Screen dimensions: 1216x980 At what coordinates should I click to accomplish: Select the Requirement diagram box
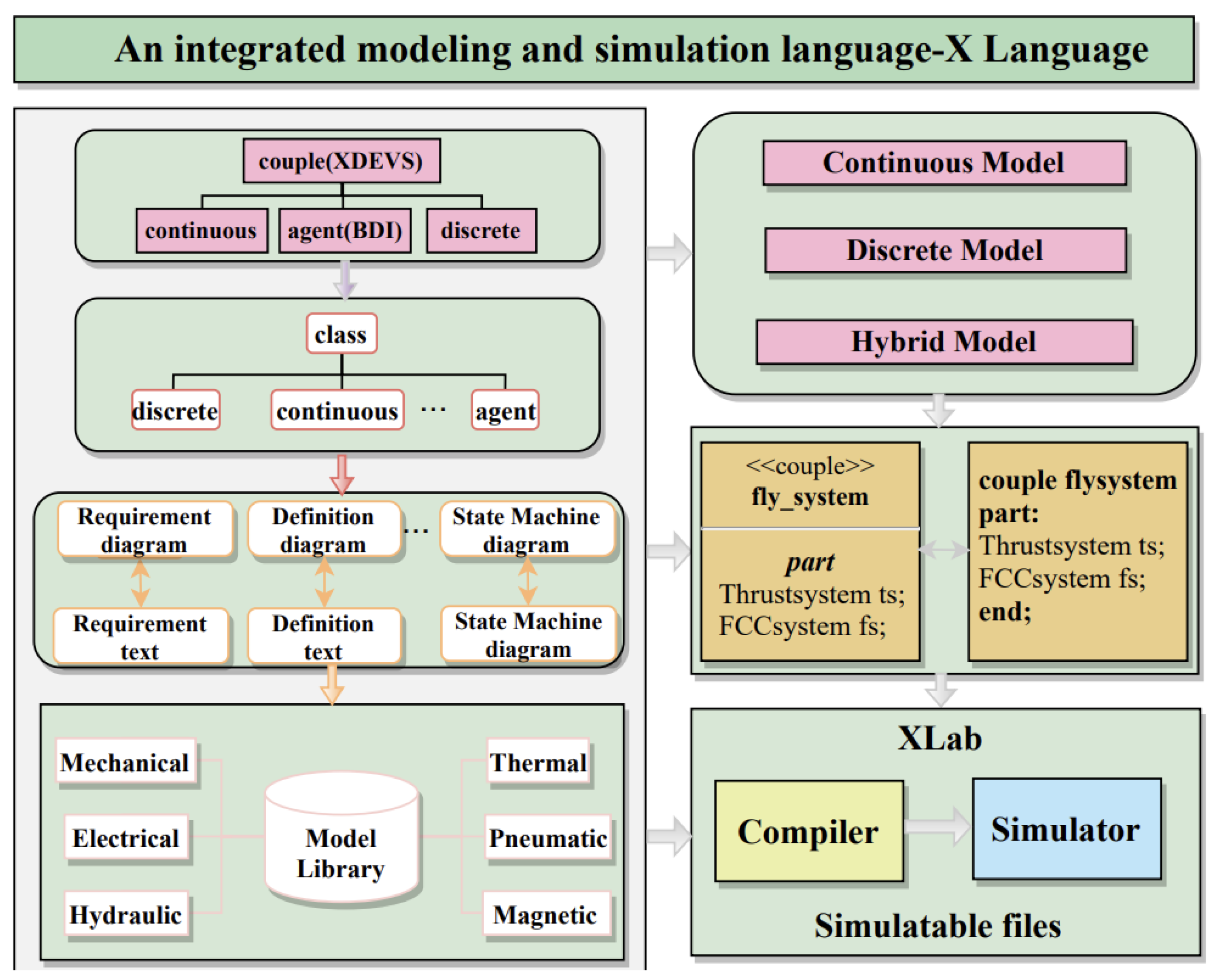click(145, 530)
